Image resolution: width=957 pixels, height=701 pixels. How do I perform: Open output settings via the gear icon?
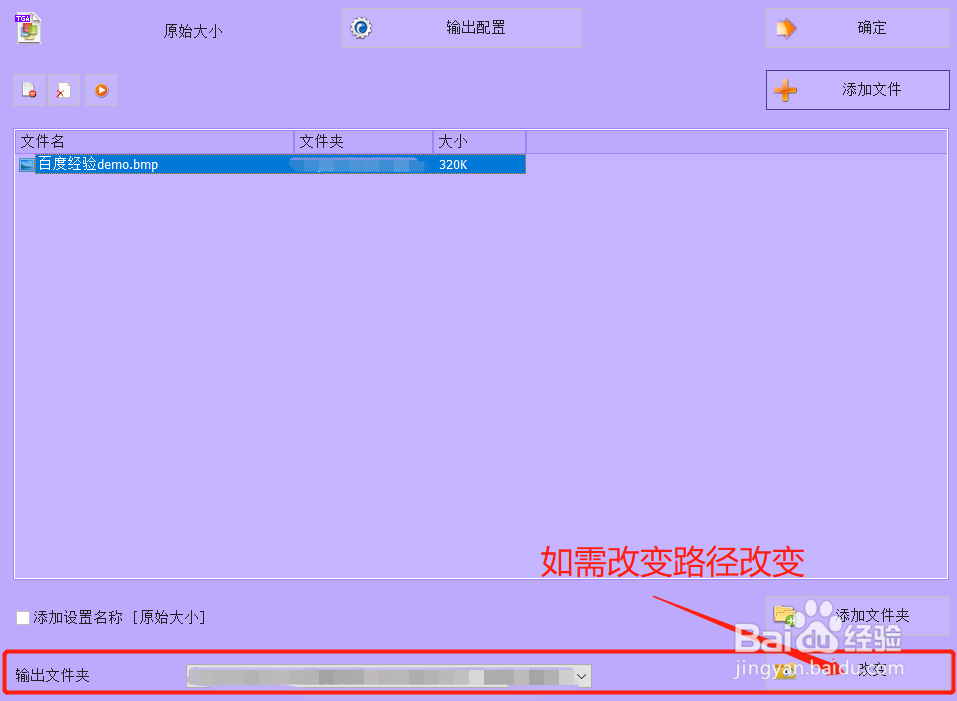click(x=361, y=27)
